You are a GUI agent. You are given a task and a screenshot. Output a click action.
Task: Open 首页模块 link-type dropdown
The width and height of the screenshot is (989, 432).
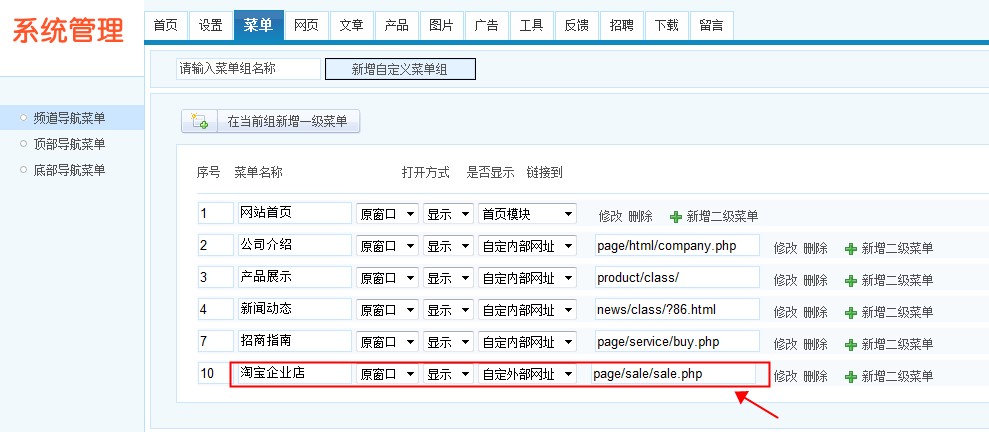click(x=527, y=214)
